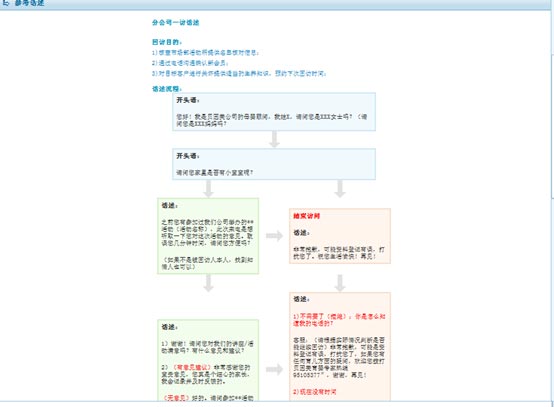Click the down arrow below the 结束访问 box
This screenshot has width=554, height=407.
340,283
